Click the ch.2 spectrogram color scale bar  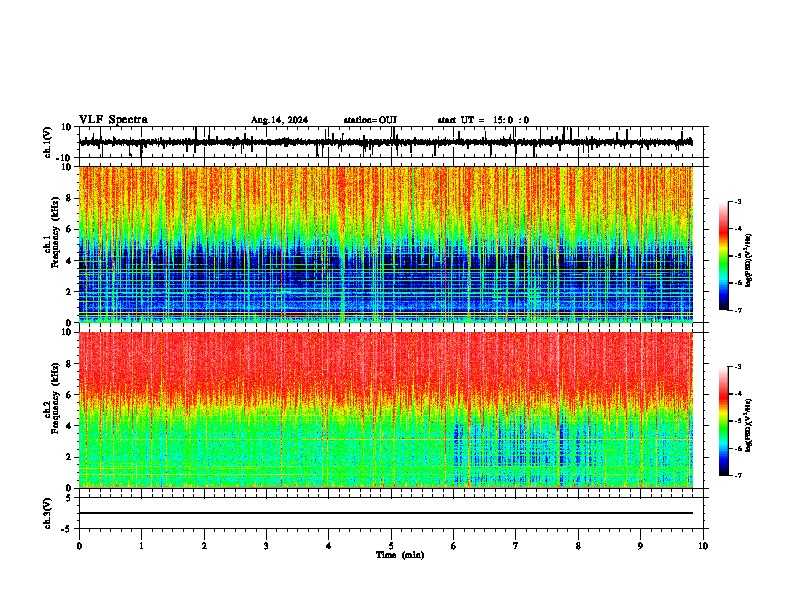tap(723, 421)
